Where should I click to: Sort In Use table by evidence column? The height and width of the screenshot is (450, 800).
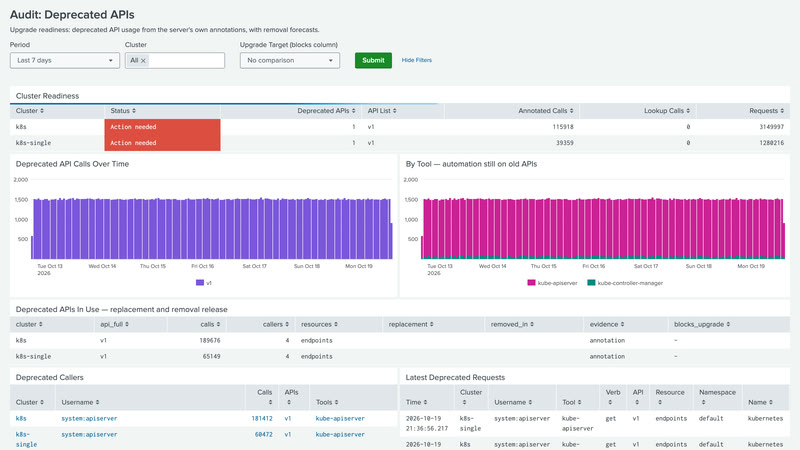[x=607, y=324]
